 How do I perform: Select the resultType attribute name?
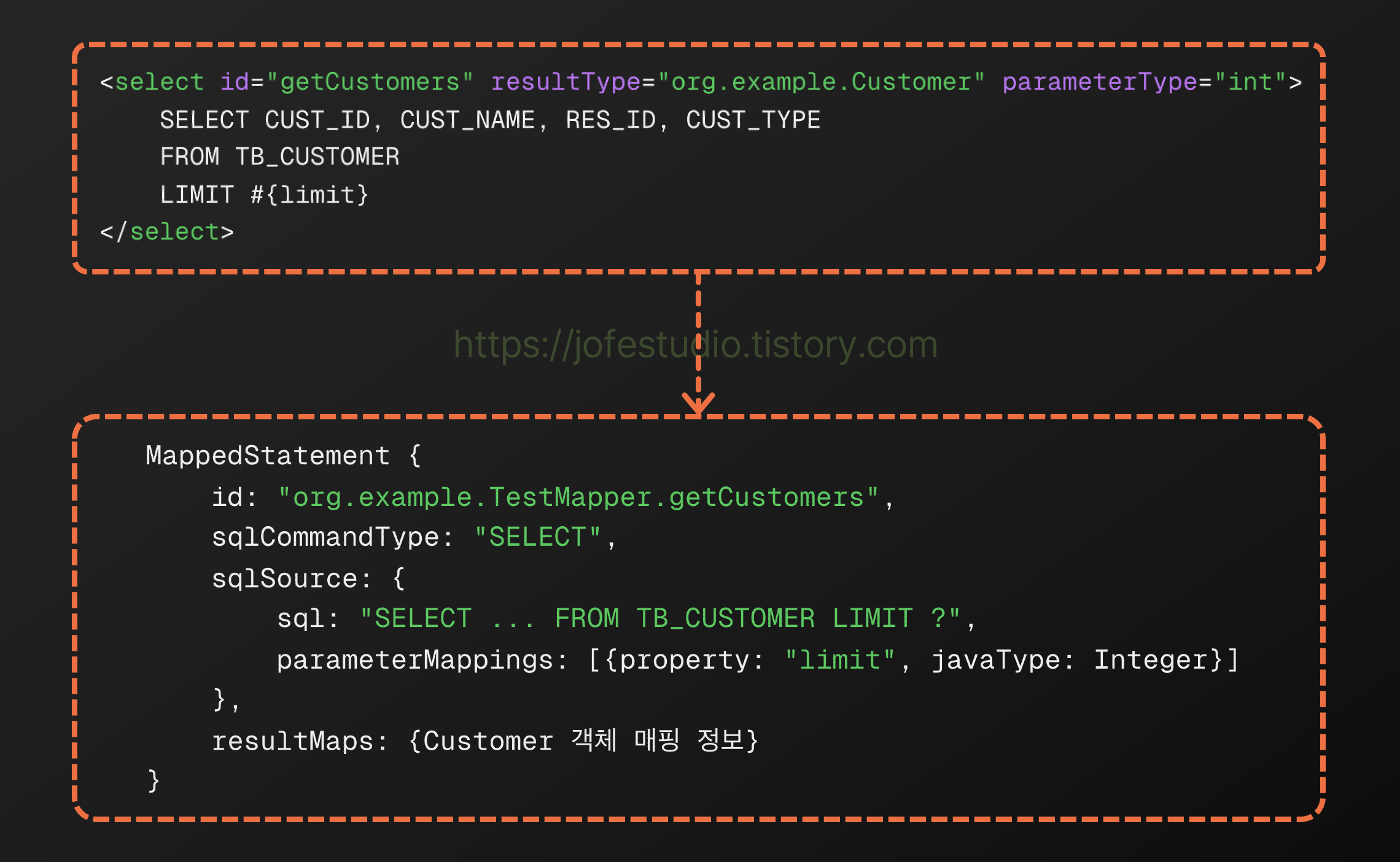566,82
